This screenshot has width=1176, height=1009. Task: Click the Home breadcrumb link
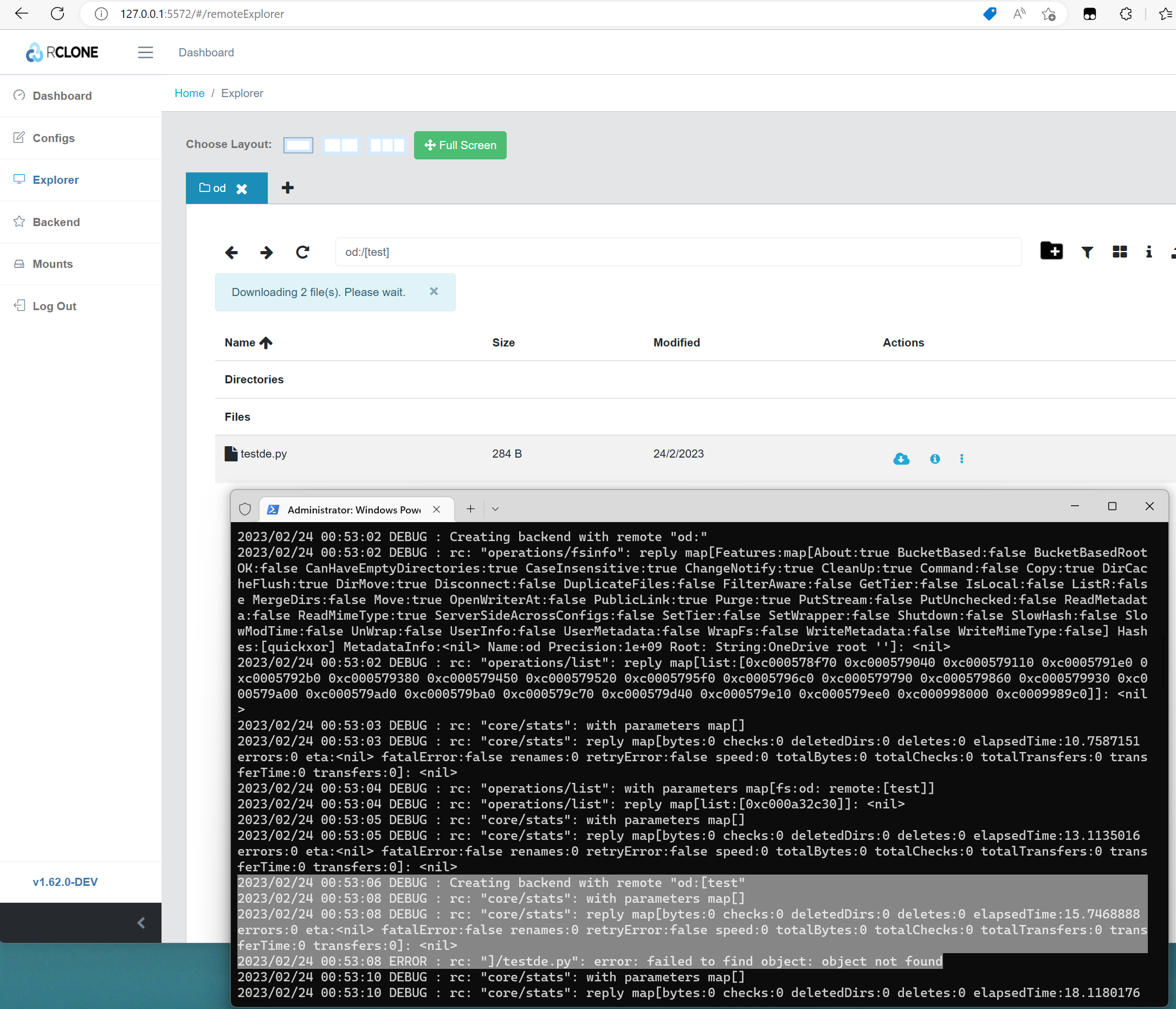[x=189, y=93]
